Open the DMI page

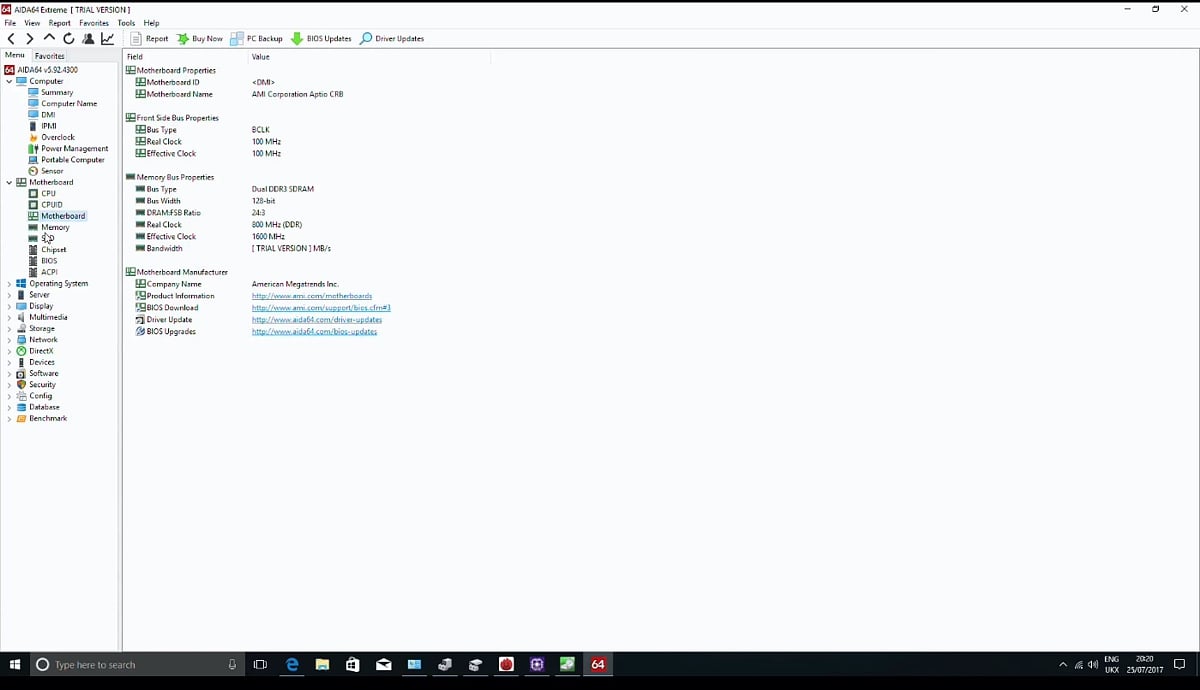point(48,115)
